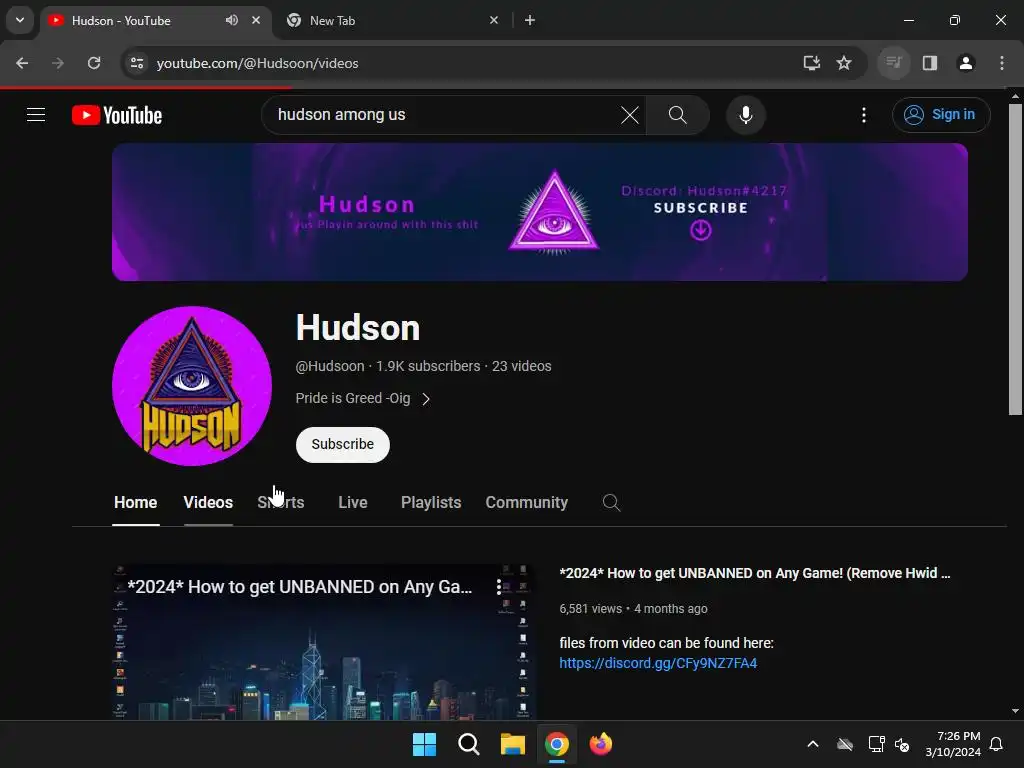Image resolution: width=1024 pixels, height=768 pixels.
Task: Click the scrollbar down arrow
Action: pos(1015,711)
